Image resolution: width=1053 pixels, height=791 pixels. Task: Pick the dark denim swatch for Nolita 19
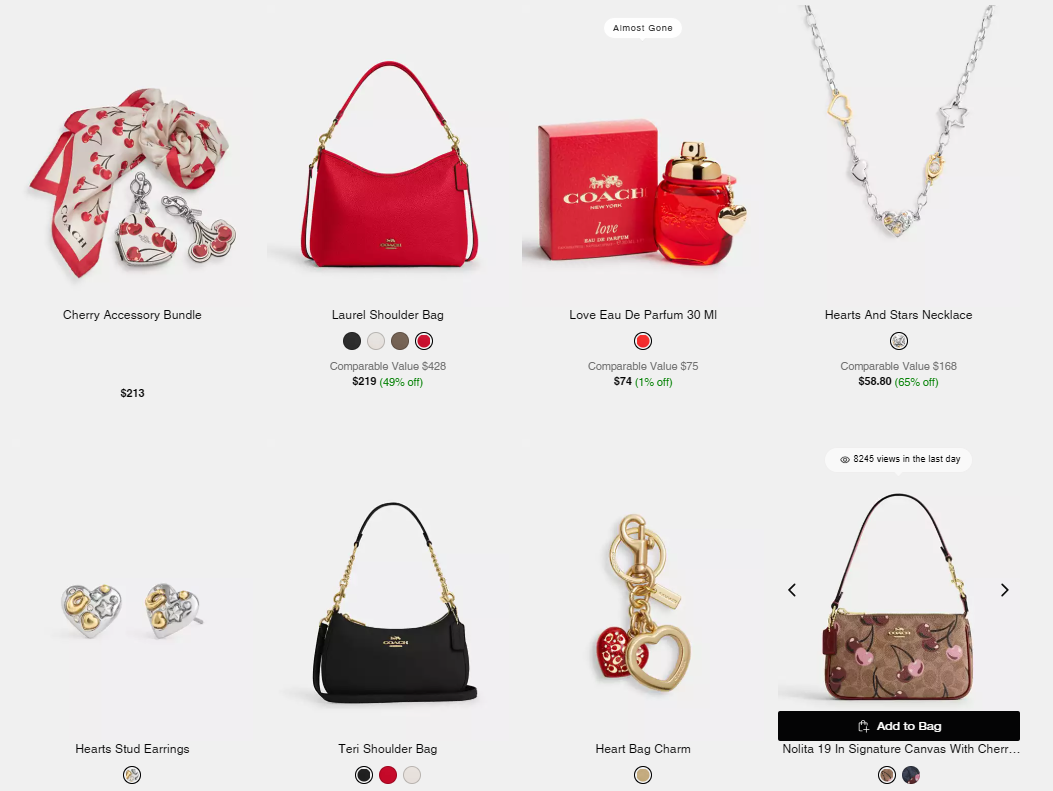pos(911,775)
